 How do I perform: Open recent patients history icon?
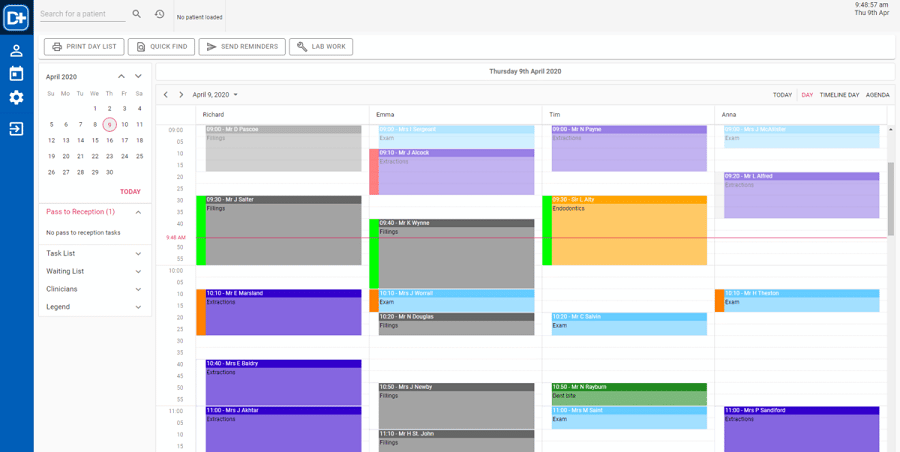pyautogui.click(x=160, y=14)
